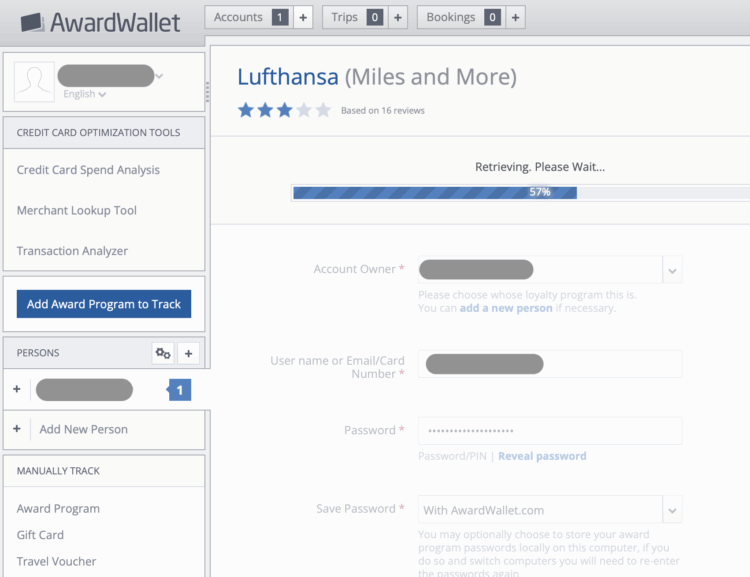Viewport: 750px width, 577px height.
Task: Open the English language selector
Action: coord(84,94)
